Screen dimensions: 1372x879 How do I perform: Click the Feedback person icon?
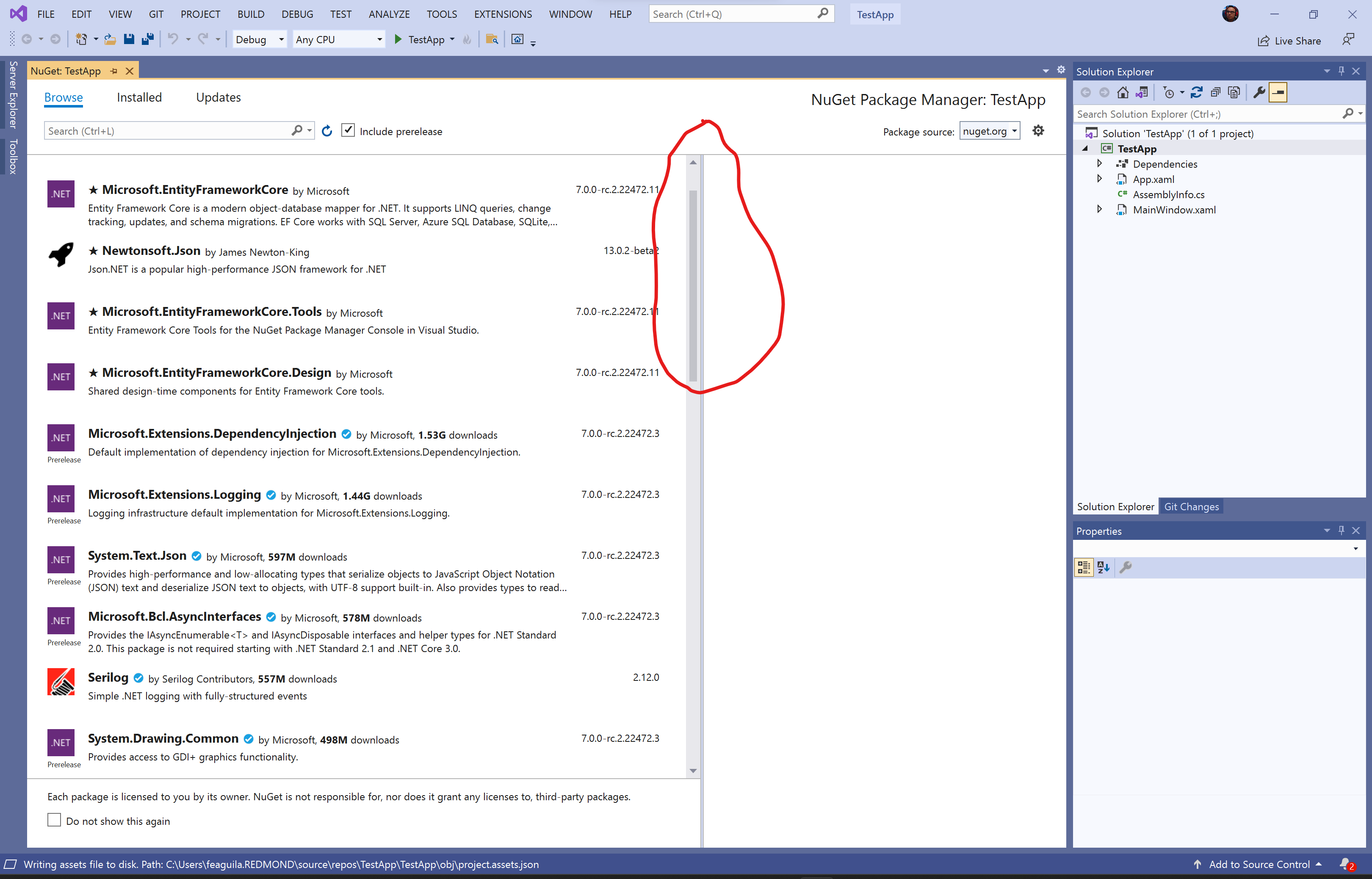[1348, 40]
